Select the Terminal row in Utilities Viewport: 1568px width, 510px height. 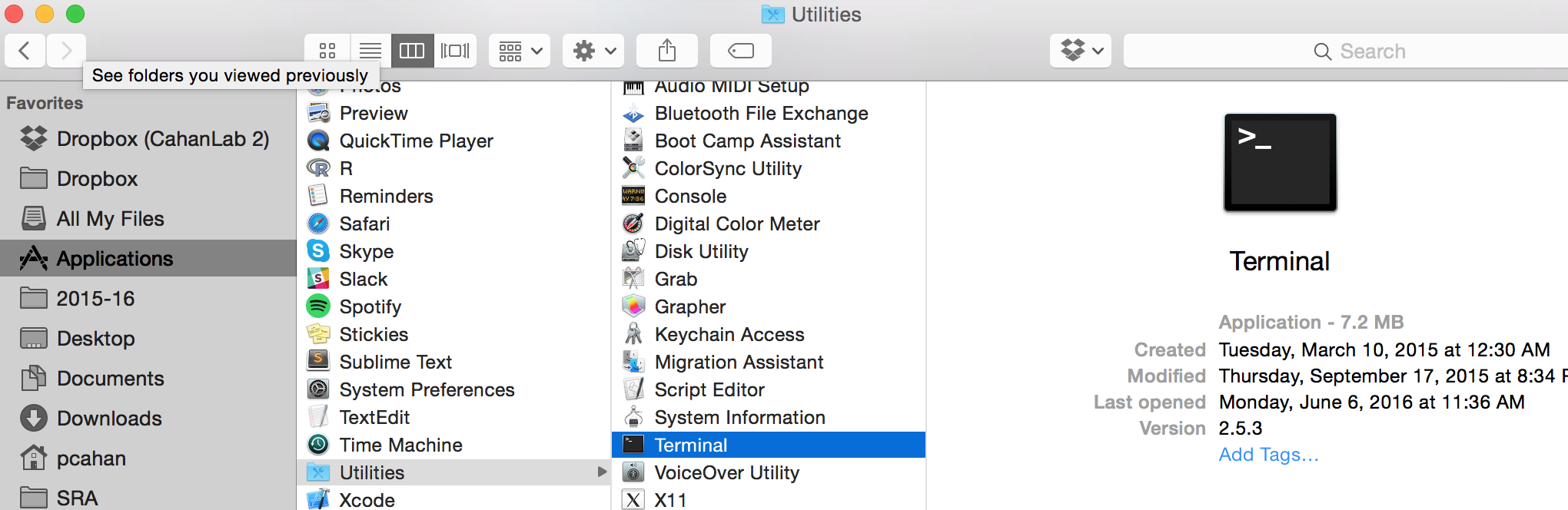(x=769, y=445)
